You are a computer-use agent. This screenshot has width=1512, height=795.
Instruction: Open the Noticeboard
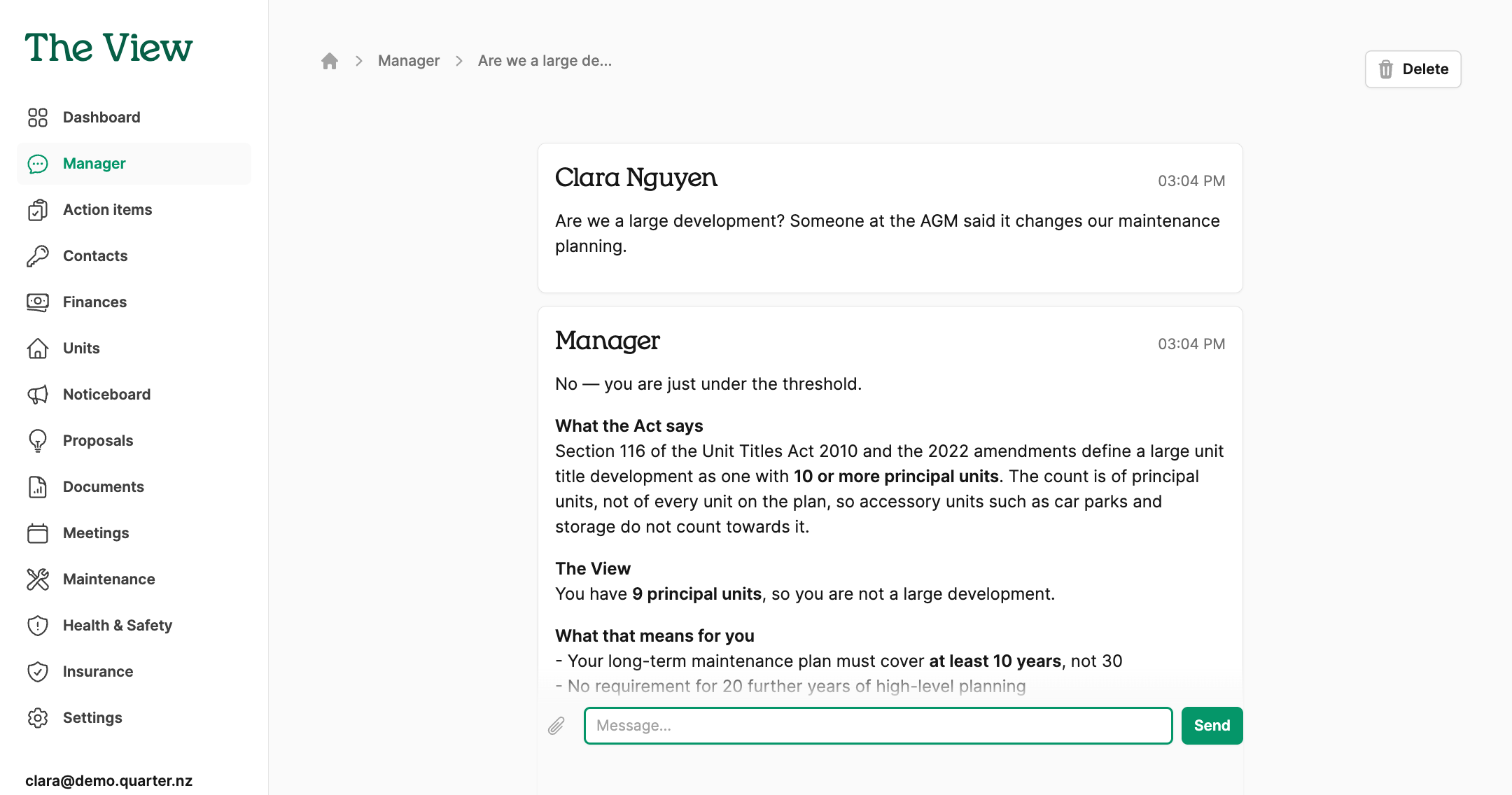[x=134, y=395]
